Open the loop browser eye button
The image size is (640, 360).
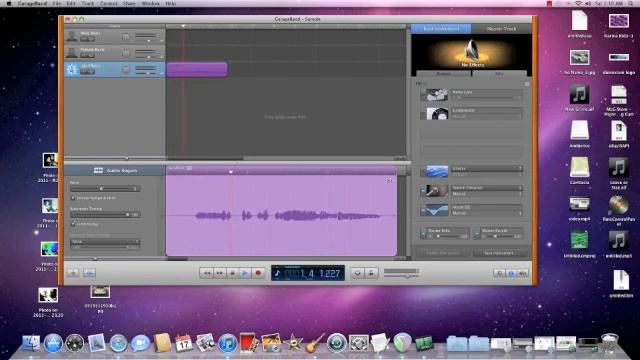pos(499,273)
